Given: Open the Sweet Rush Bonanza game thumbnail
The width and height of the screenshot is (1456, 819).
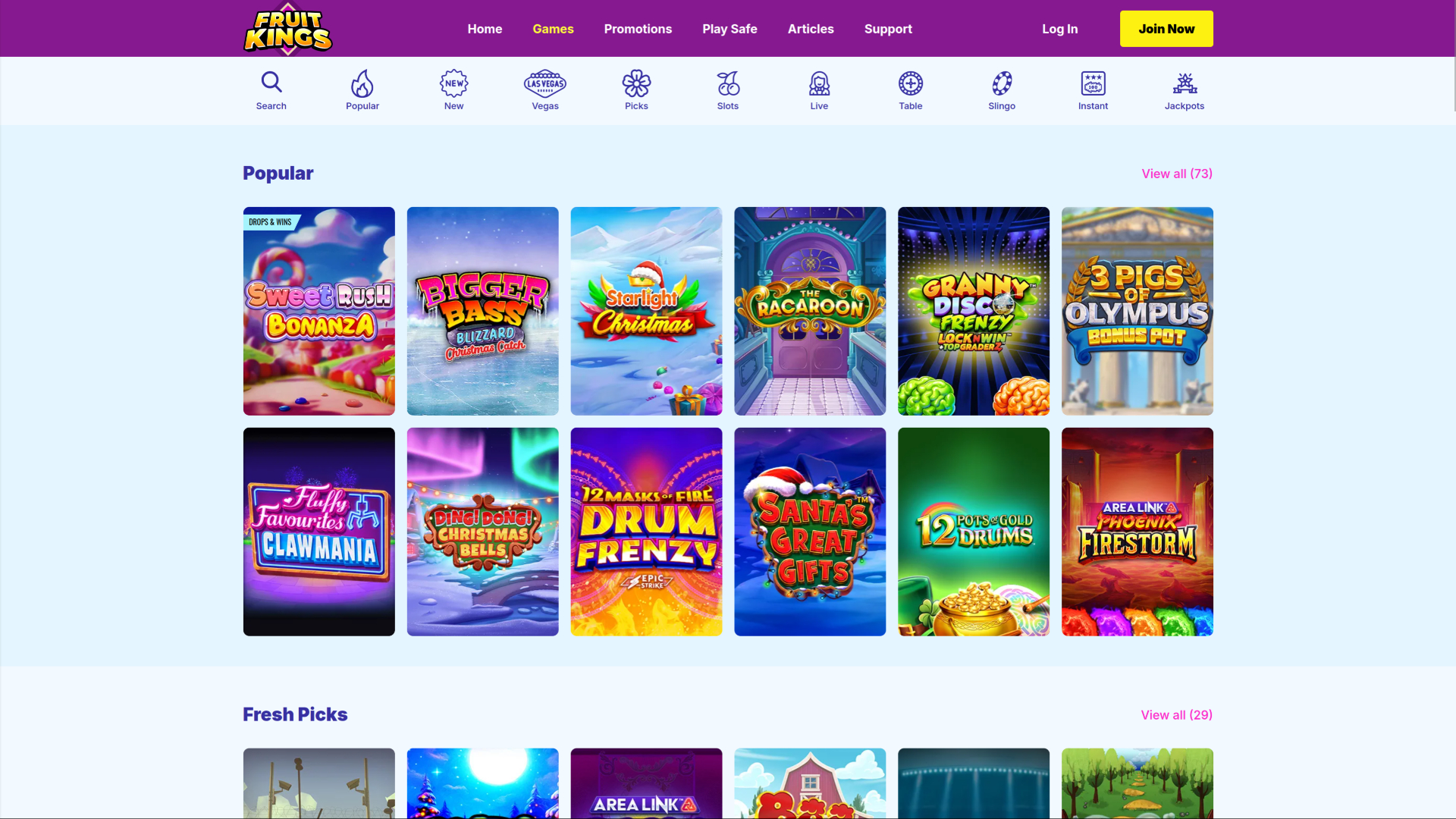Looking at the screenshot, I should (x=318, y=311).
